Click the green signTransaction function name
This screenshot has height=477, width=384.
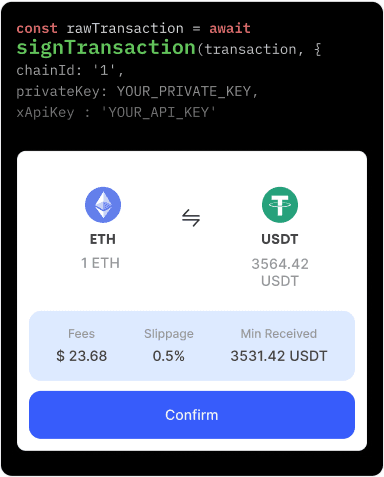106,48
